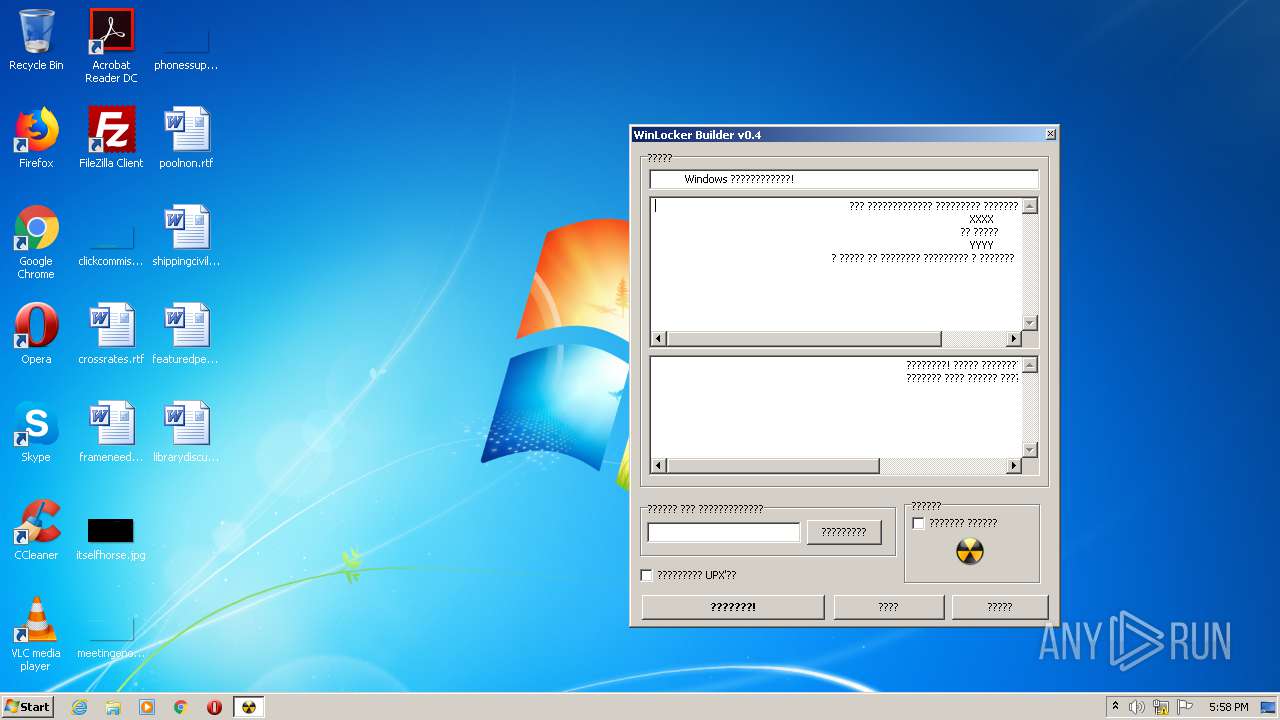The height and width of the screenshot is (720, 1280).
Task: Focus the empty input field beside the small button
Action: click(x=724, y=532)
